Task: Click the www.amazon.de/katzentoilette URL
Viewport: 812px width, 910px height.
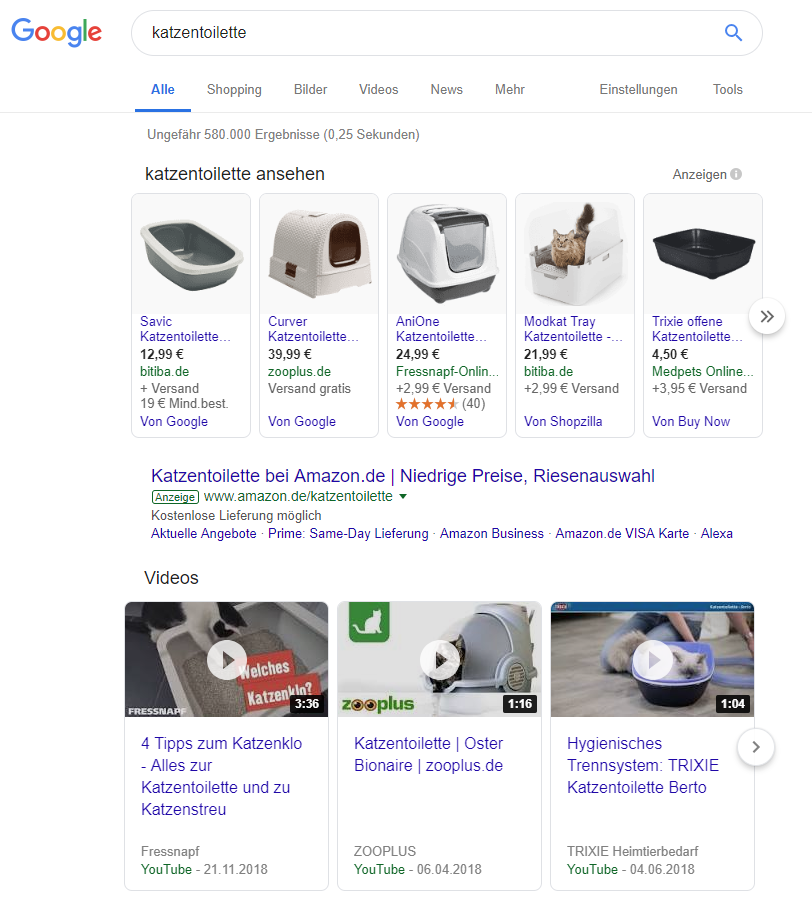Action: (x=298, y=496)
